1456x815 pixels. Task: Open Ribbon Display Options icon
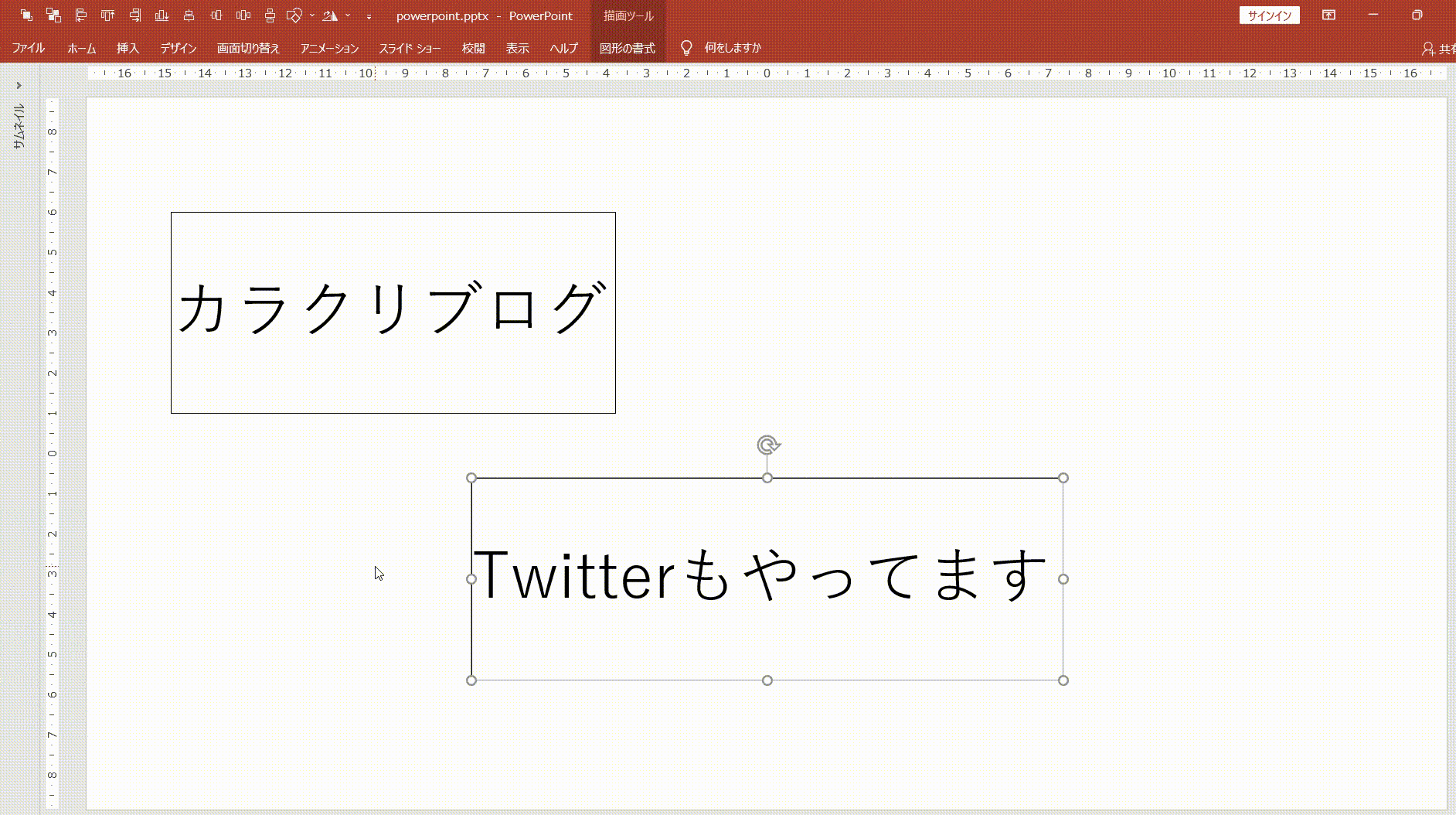point(1328,15)
